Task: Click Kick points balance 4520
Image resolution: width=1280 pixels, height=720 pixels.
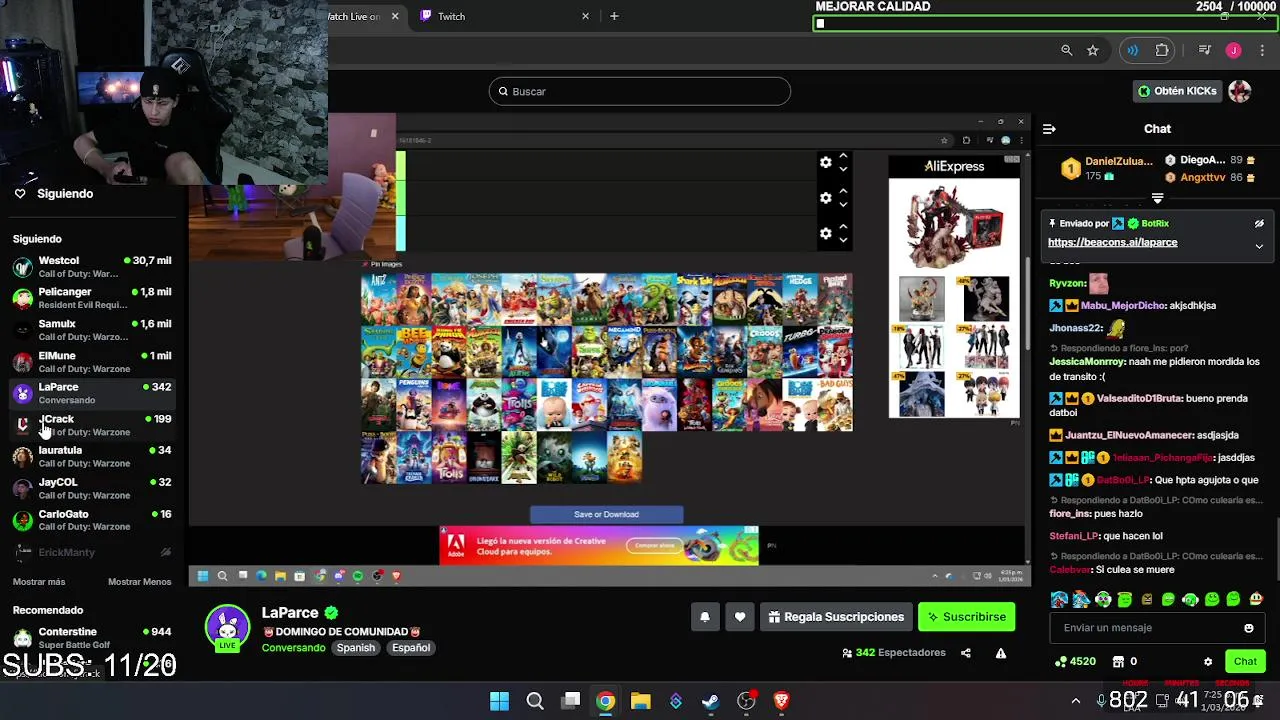Action: [1076, 662]
